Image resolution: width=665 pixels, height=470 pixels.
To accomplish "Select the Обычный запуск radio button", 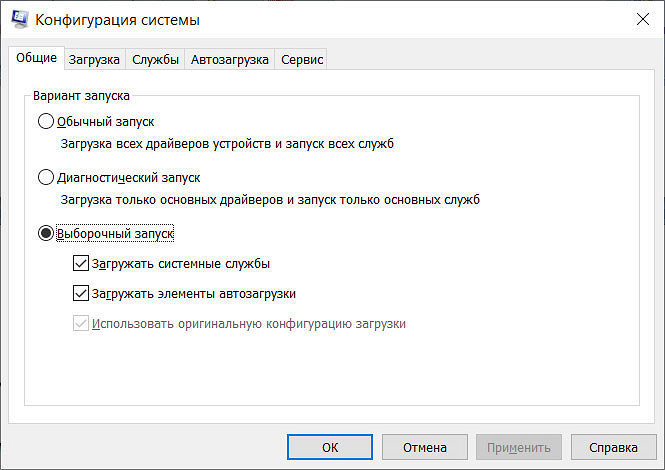I will click(45, 122).
